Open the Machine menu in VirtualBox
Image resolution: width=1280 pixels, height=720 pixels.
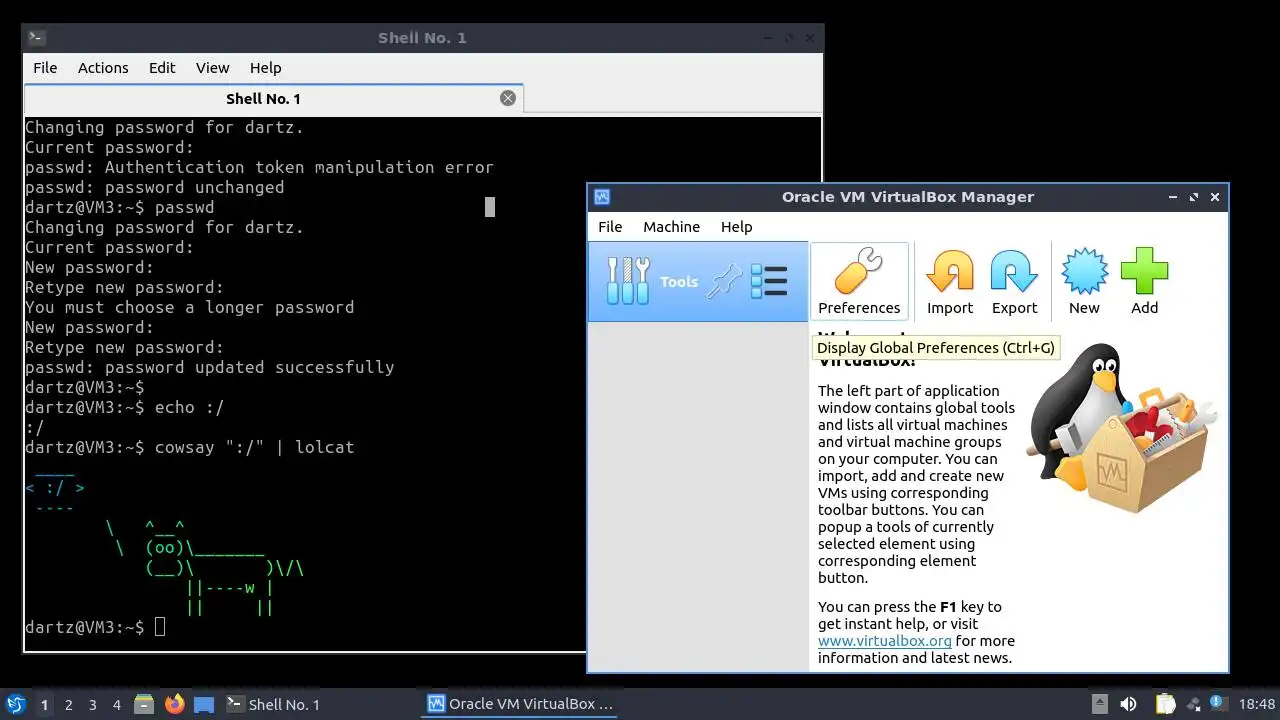[x=671, y=227]
